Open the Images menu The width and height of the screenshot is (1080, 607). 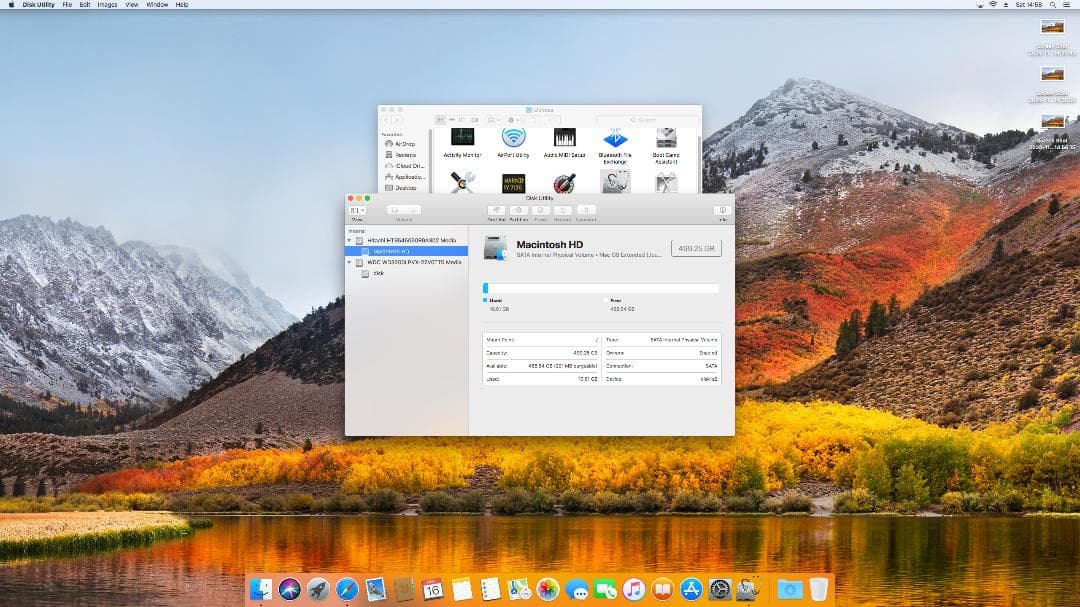point(105,4)
